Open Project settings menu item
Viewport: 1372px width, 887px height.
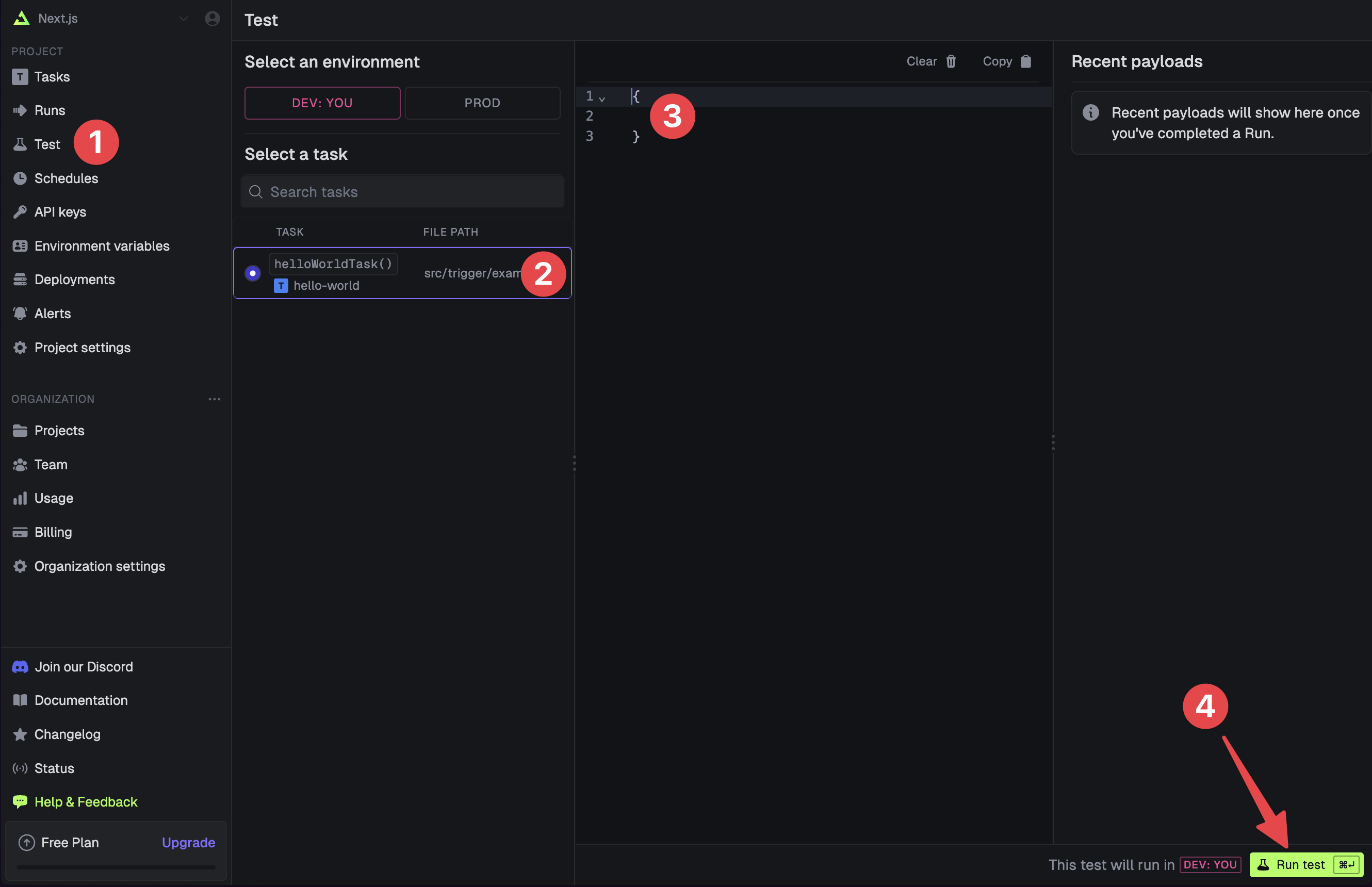[83, 347]
